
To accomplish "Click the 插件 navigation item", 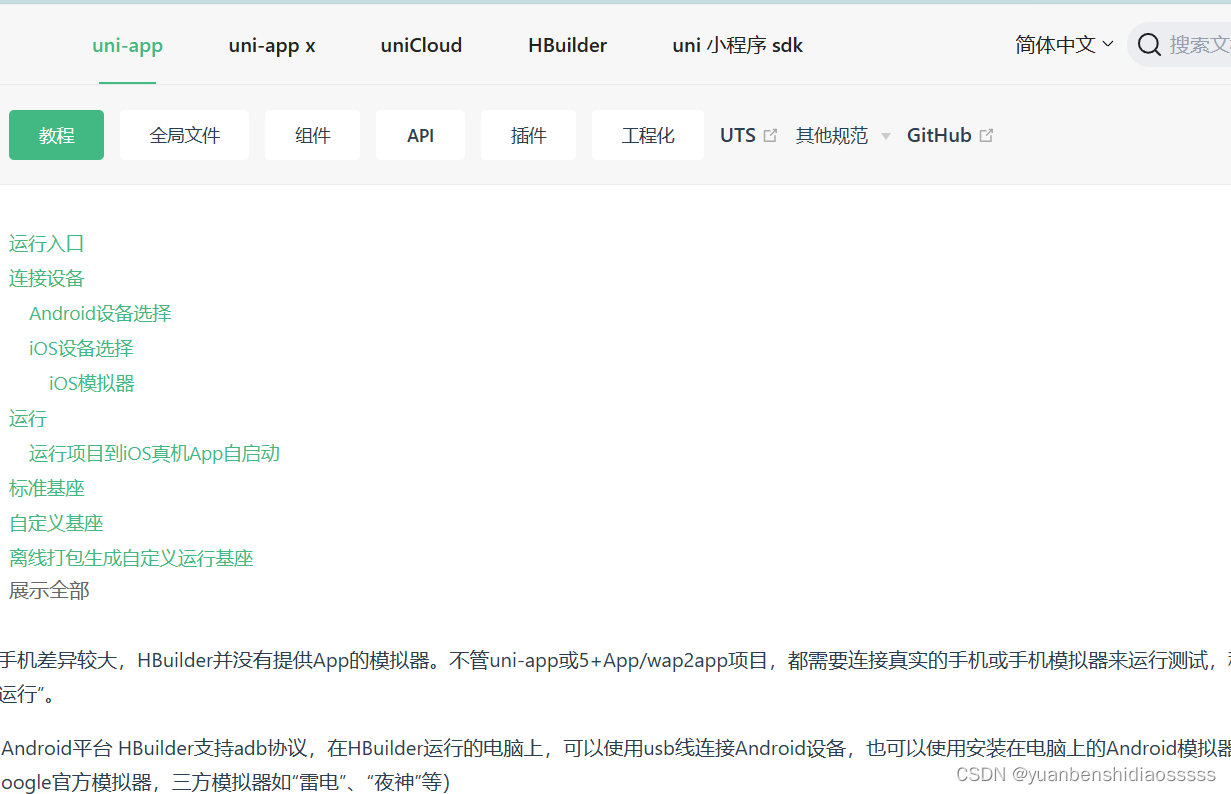I will coord(528,134).
